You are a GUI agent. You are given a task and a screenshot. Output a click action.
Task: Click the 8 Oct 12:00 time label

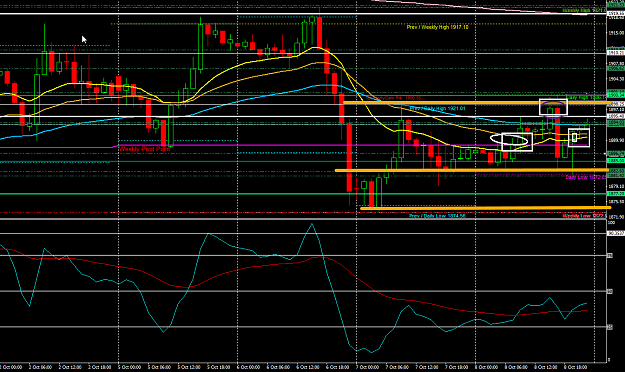546,367
